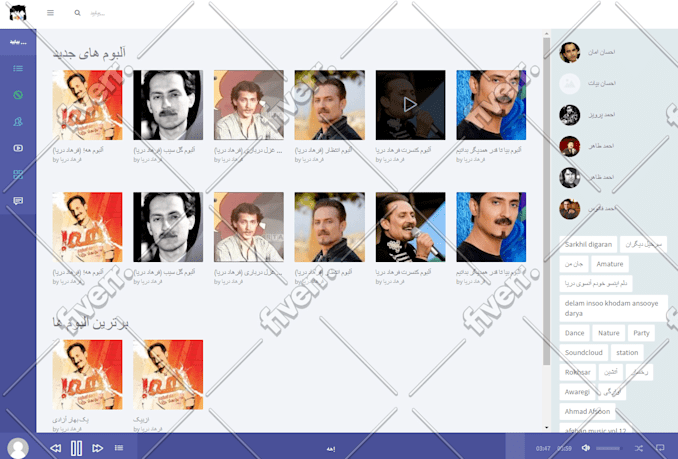
Task: Click the site logo in the header
Action: click(x=18, y=13)
